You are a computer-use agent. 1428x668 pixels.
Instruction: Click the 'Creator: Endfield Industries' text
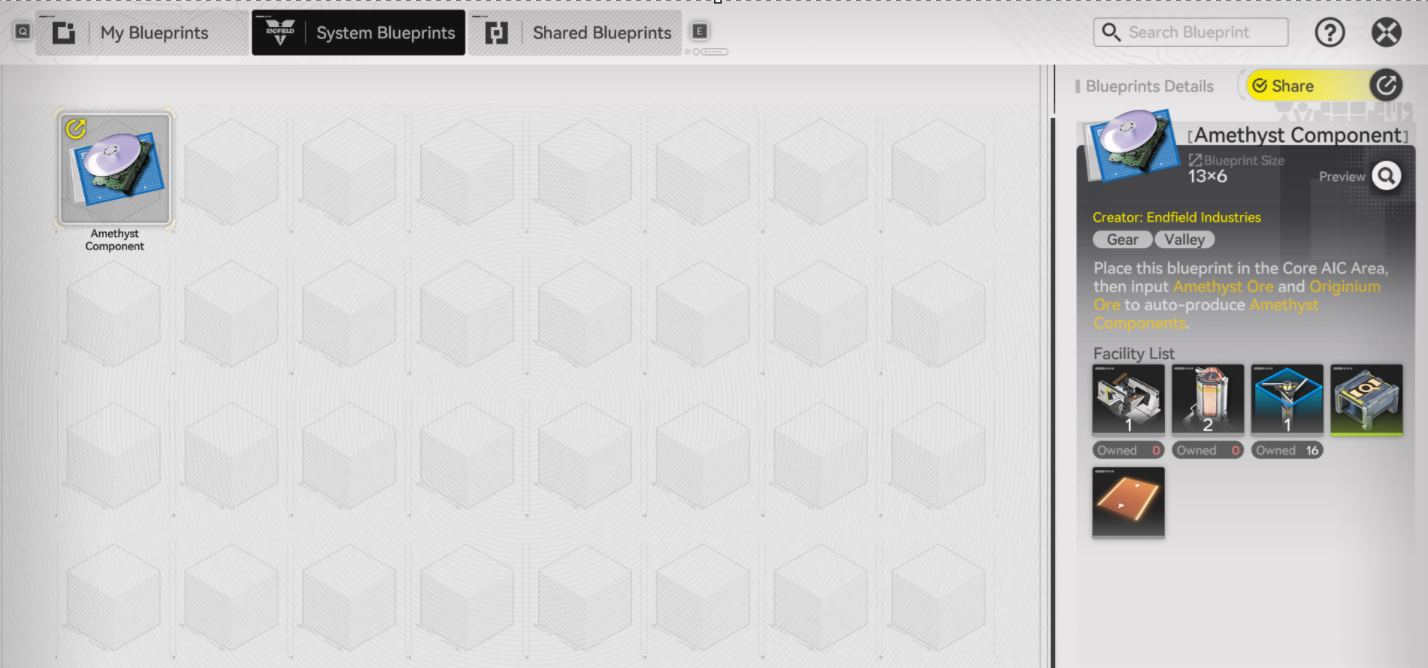(x=1177, y=217)
